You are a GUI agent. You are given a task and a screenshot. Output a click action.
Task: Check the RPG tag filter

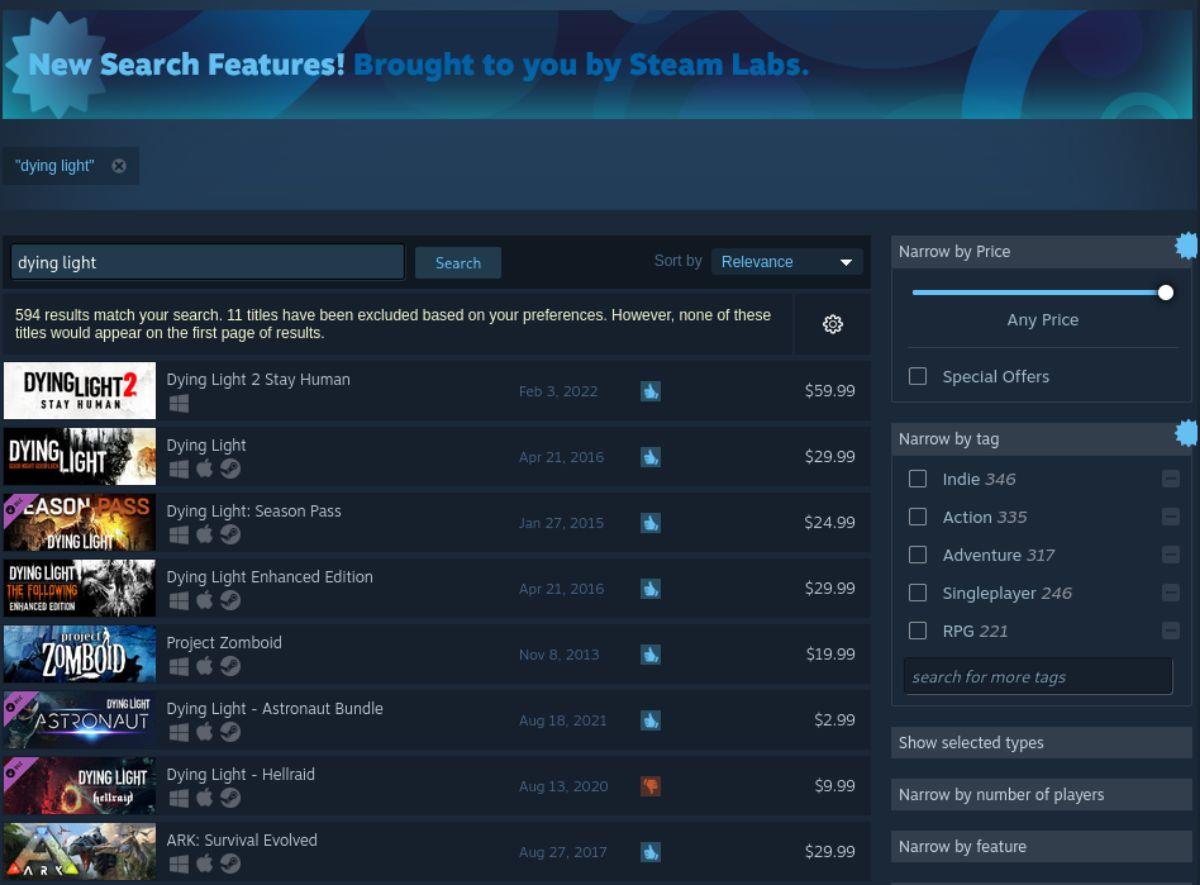[x=917, y=631]
